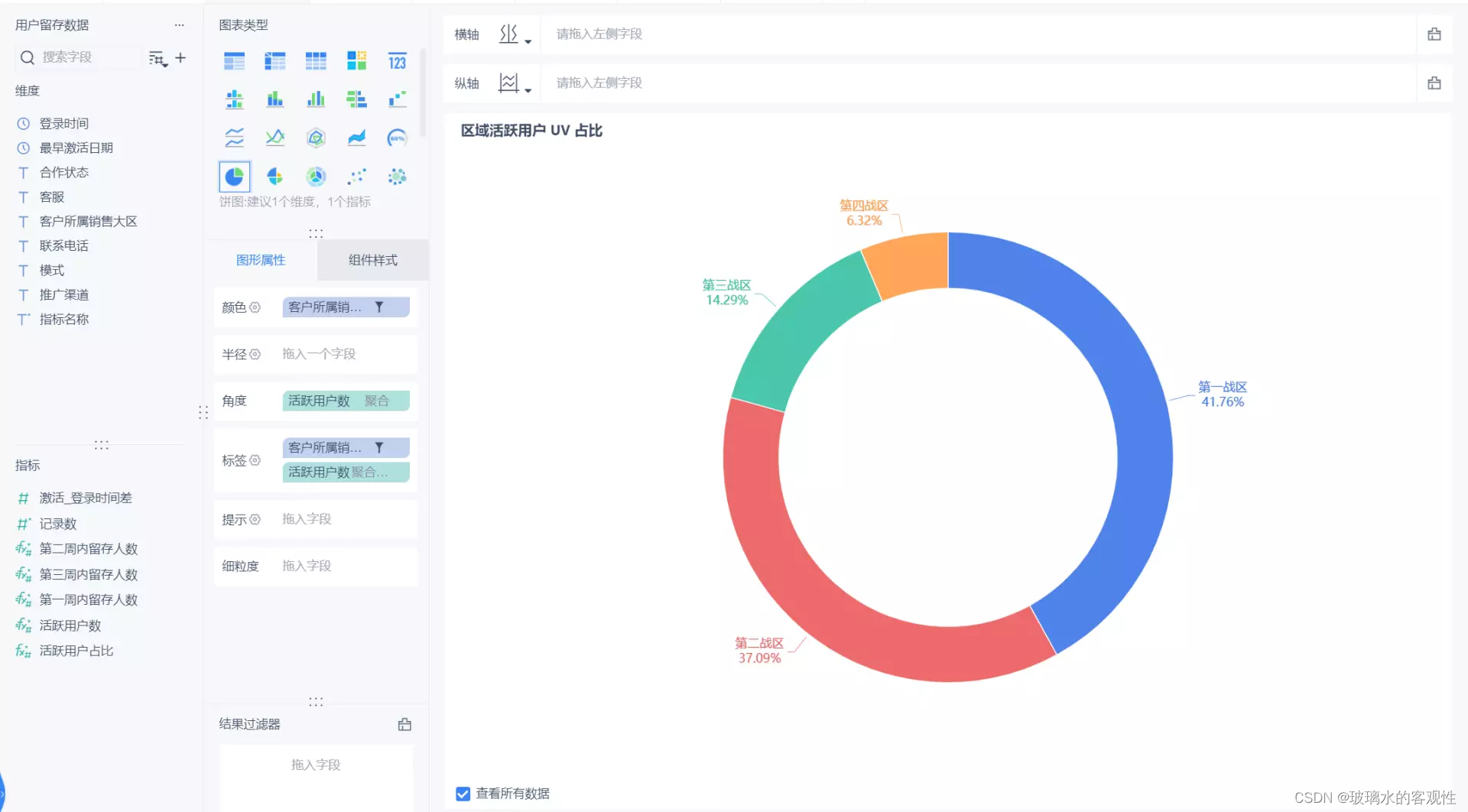Choose the rose chart type icon

tap(274, 177)
